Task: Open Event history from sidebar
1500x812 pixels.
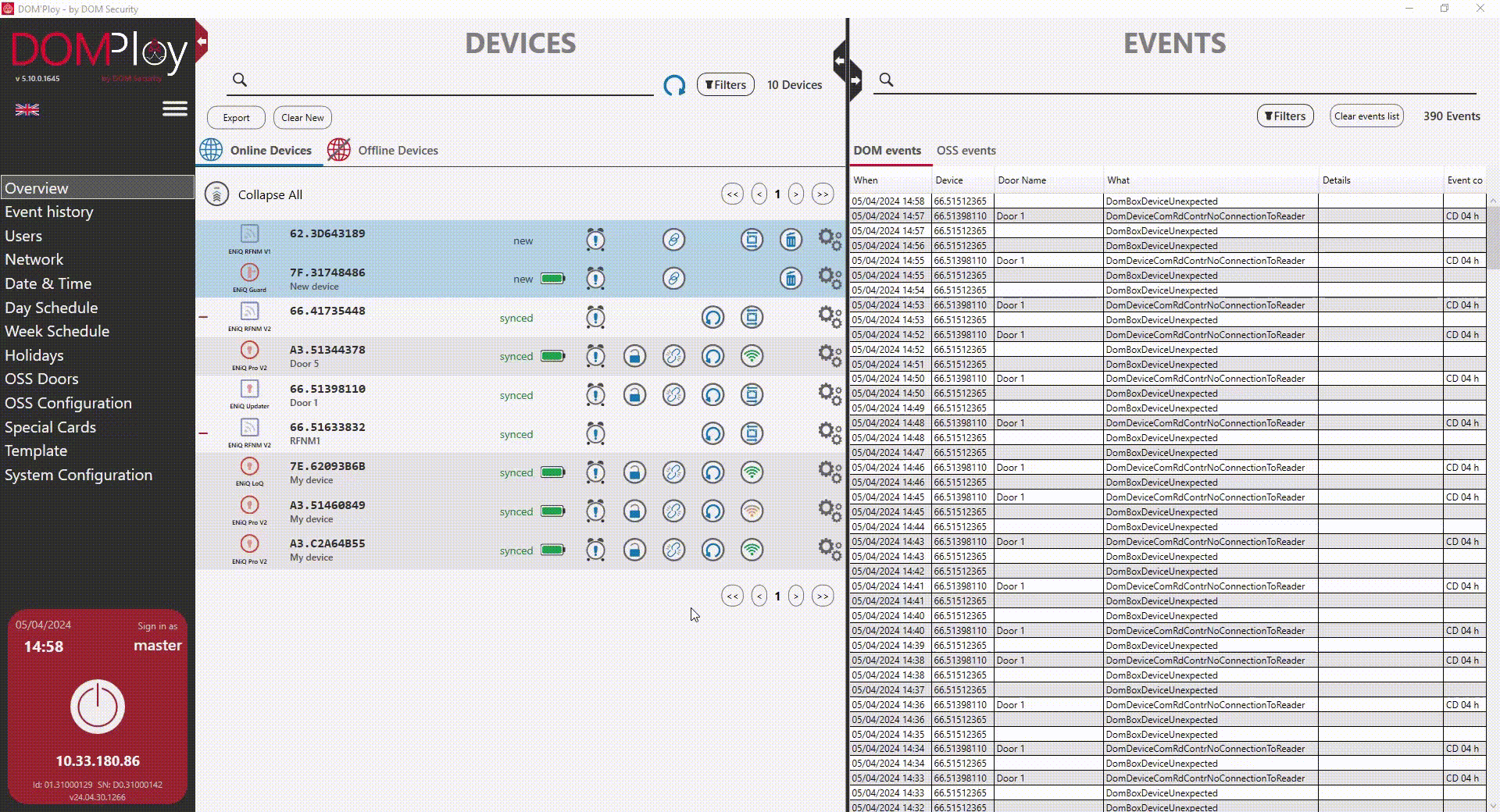Action: (49, 212)
